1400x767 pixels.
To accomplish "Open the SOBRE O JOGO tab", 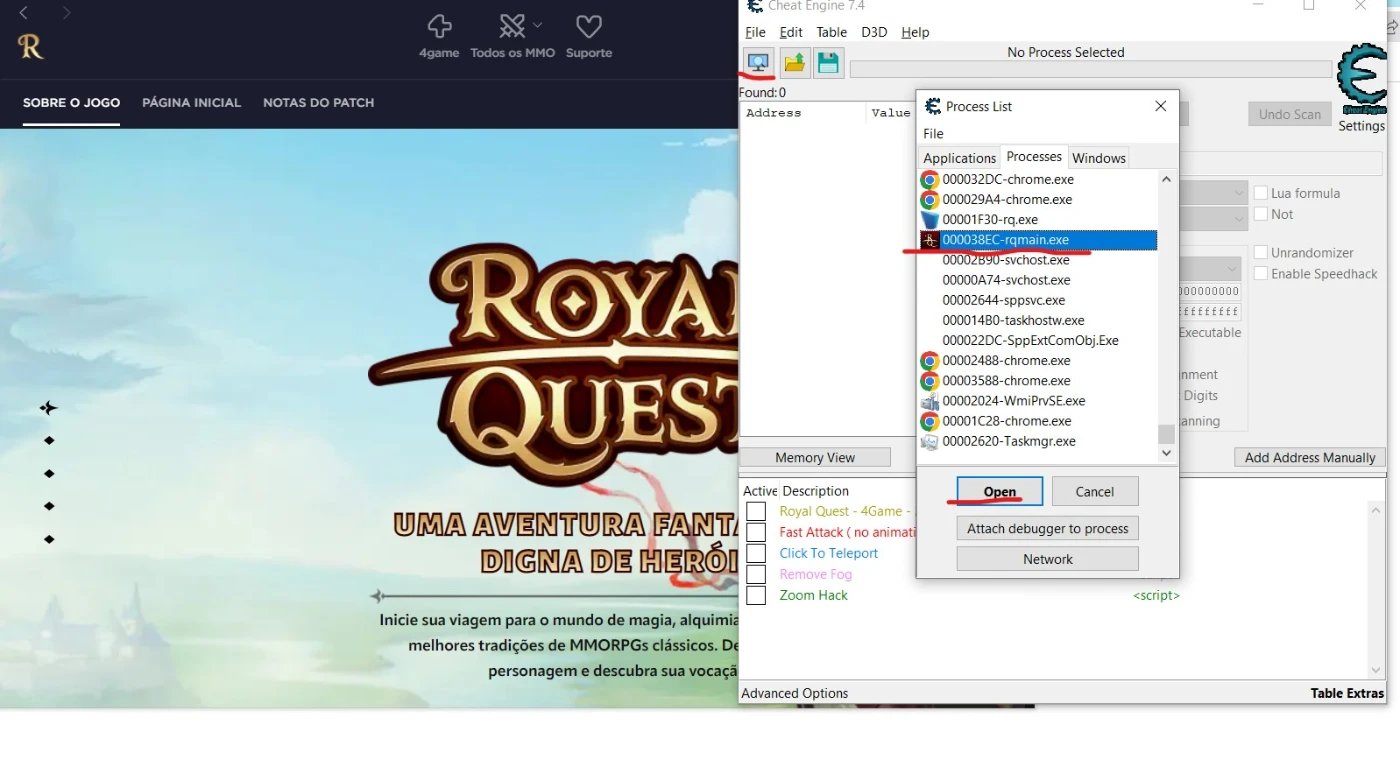I will pos(71,102).
